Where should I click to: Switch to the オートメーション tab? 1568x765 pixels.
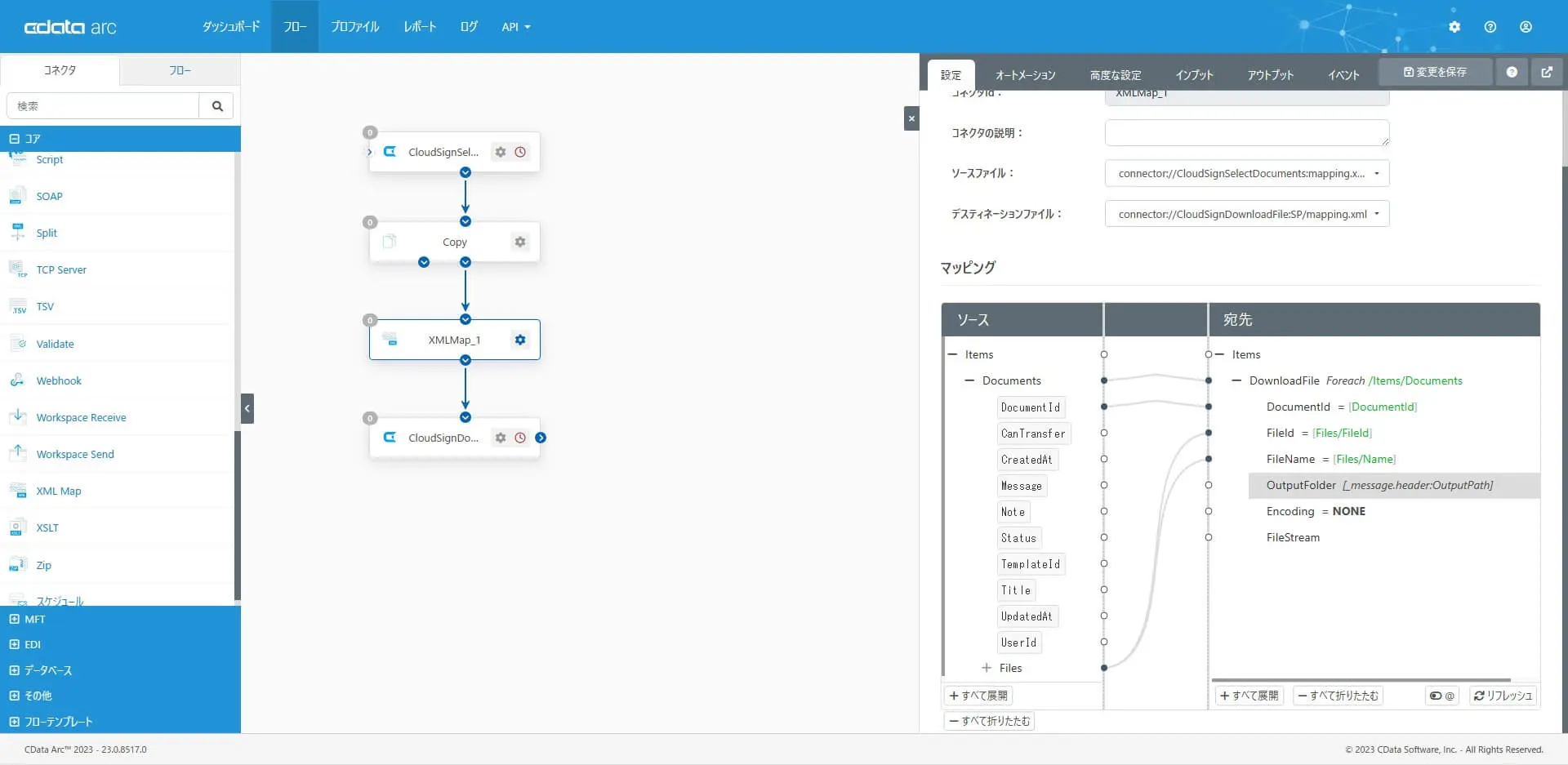[x=1025, y=75]
